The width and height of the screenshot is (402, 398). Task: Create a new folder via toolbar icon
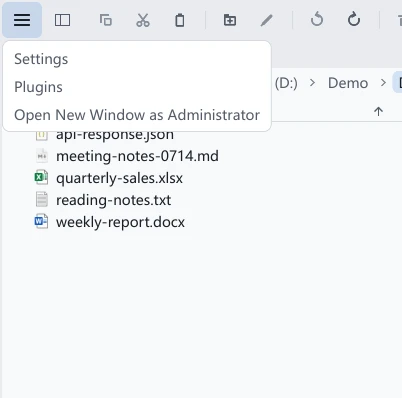[x=230, y=20]
